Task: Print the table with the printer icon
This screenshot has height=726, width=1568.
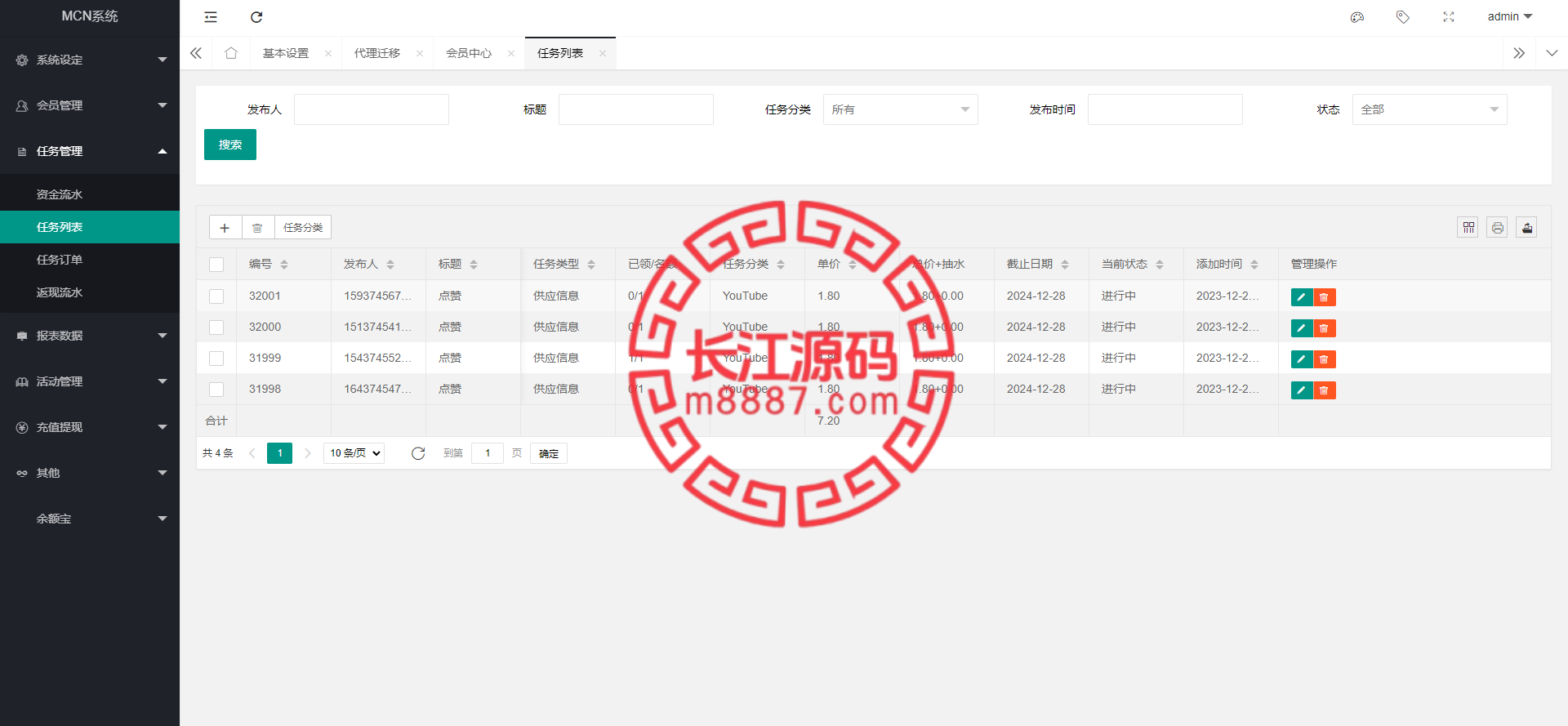Action: tap(1498, 227)
